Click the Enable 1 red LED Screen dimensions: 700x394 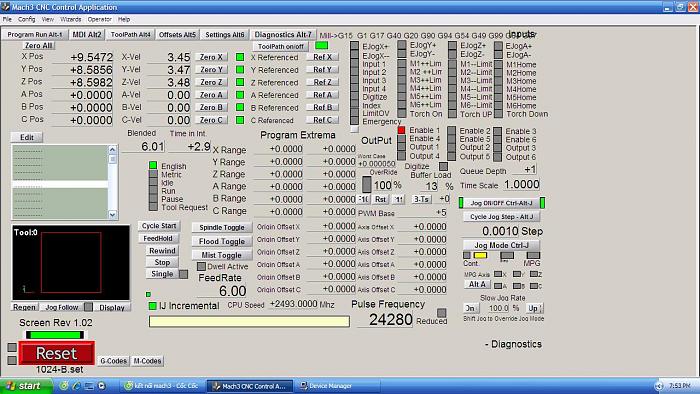coord(401,130)
